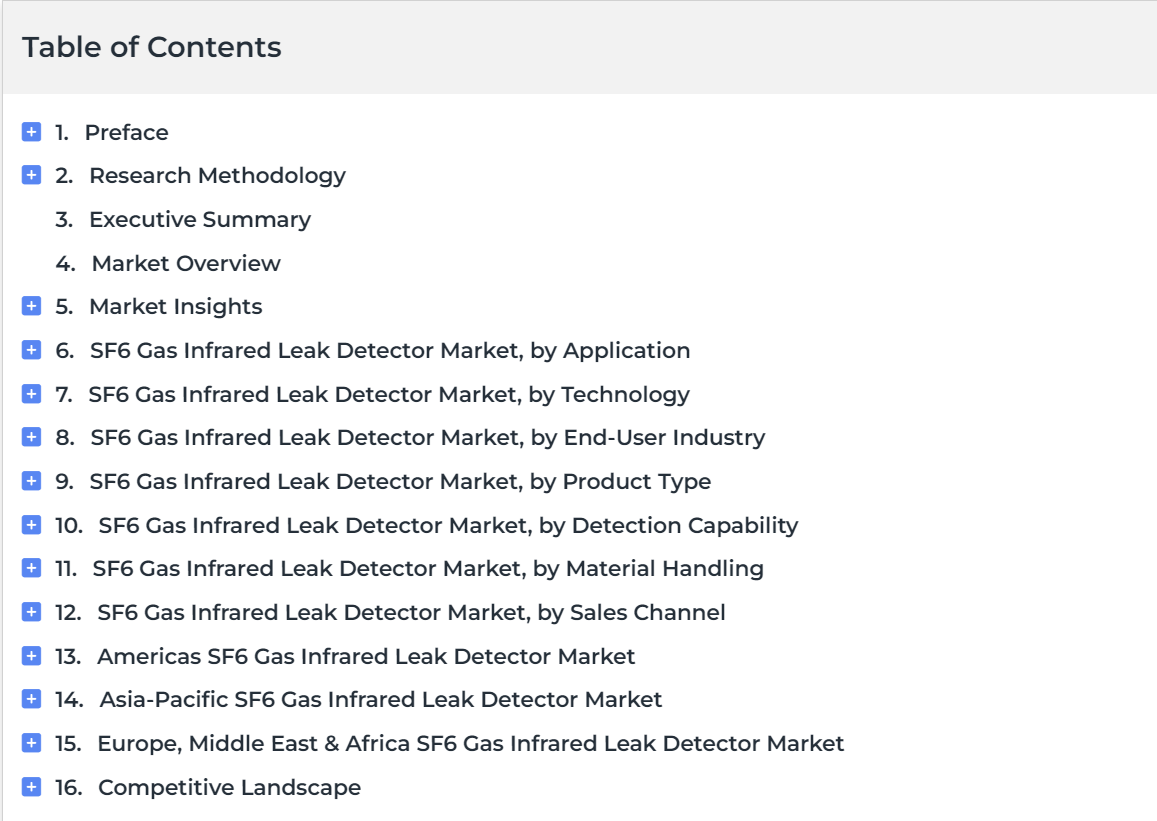Click plus icon beside by Detection Capability
This screenshot has width=1157, height=821.
[31, 525]
